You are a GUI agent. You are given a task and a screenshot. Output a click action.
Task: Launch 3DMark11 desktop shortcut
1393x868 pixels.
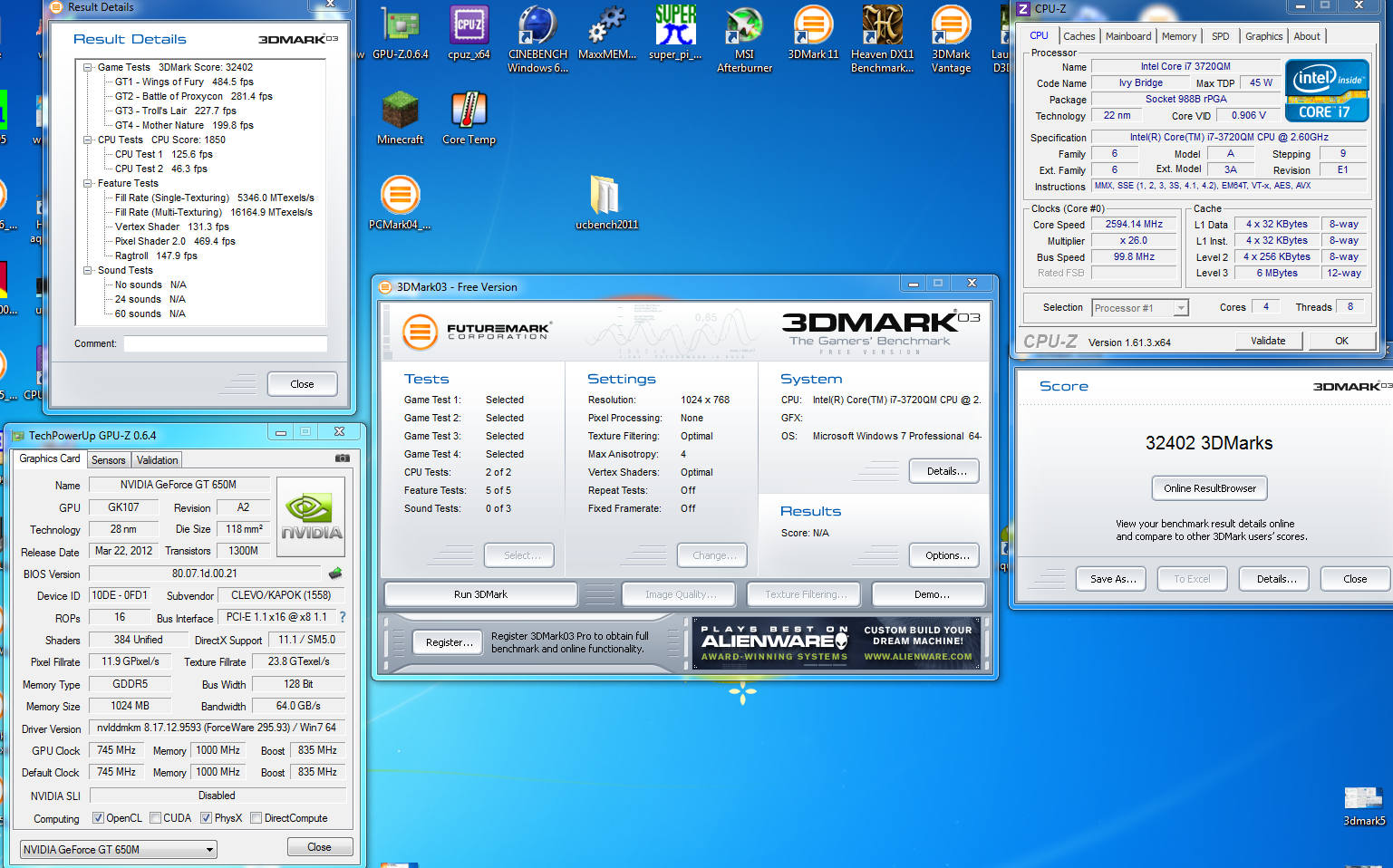[813, 34]
